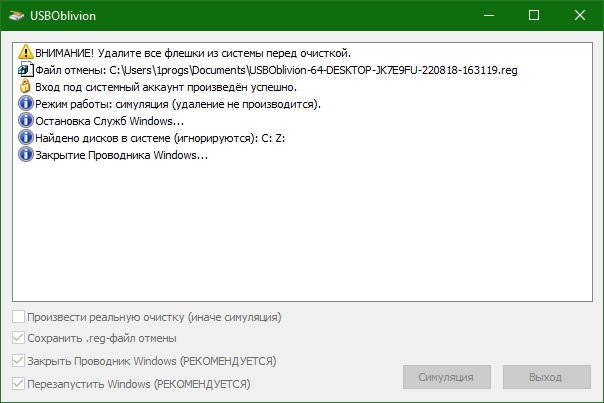This screenshot has height=403, width=604.
Task: Click info icon beside Найдено дисков в системе
Action: (26, 137)
